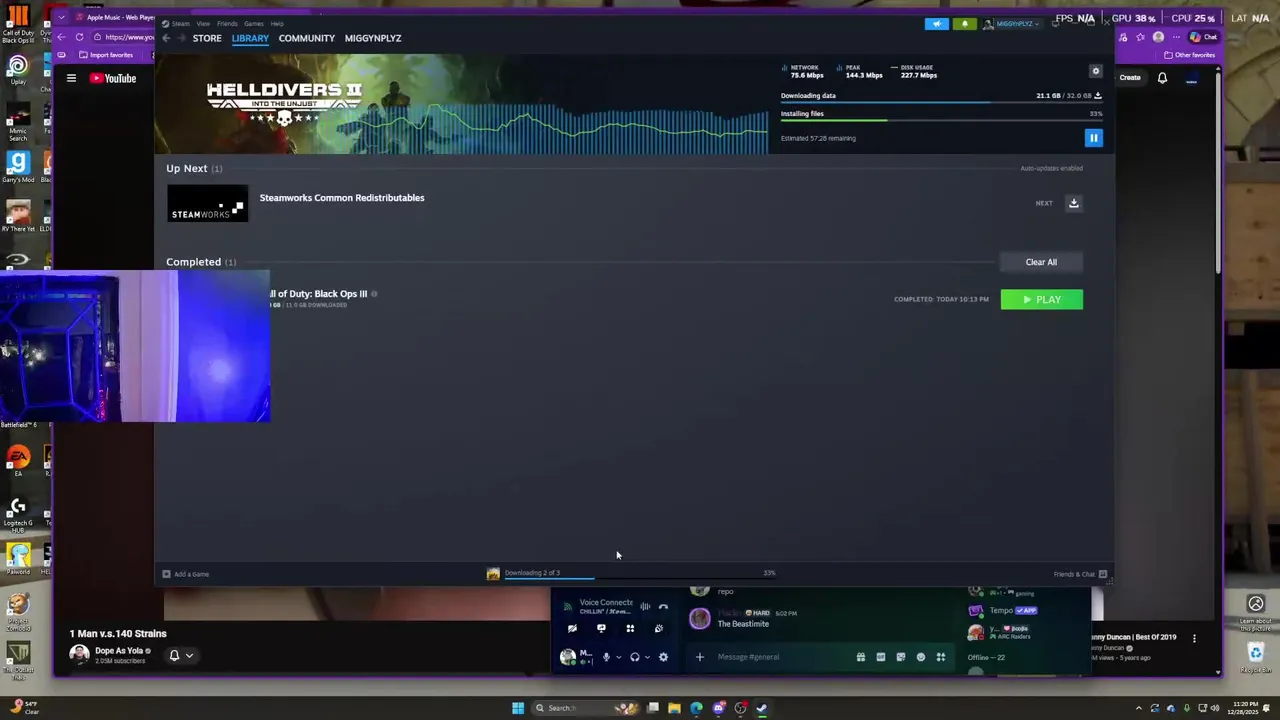Open Discord user settings gear
Viewport: 1280px width, 720px height.
coord(663,657)
